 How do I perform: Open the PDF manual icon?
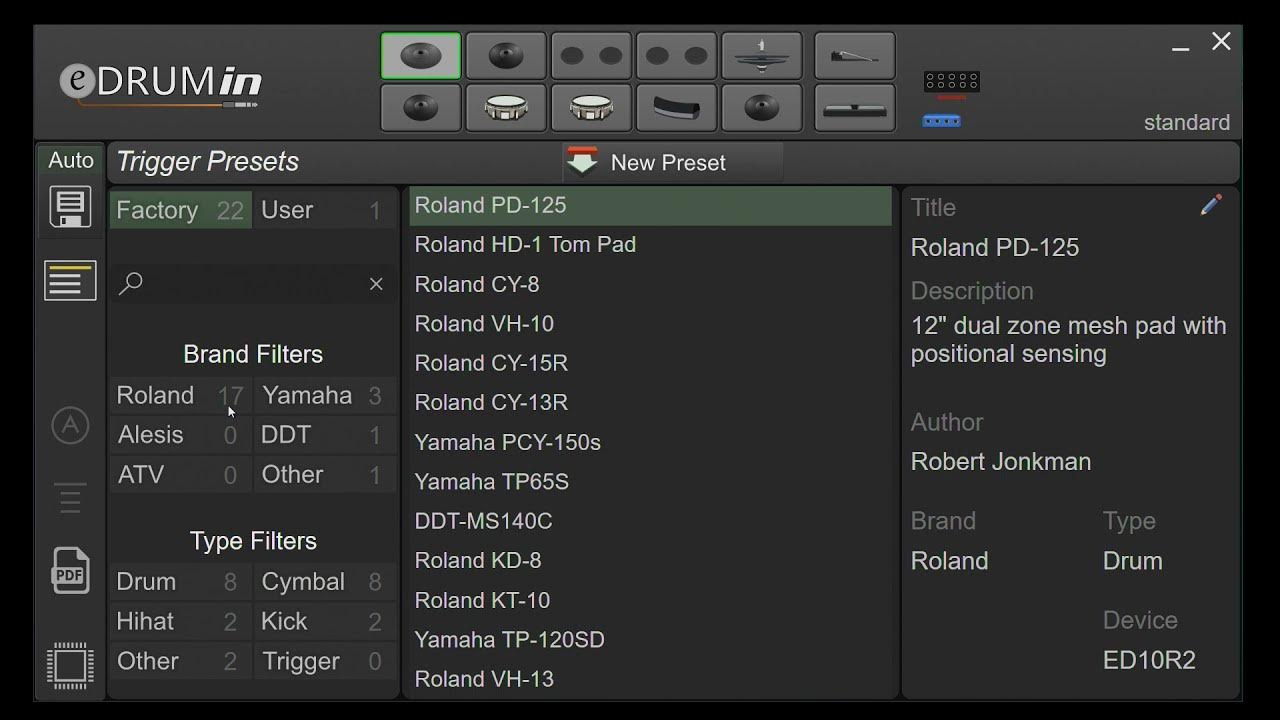[x=70, y=570]
